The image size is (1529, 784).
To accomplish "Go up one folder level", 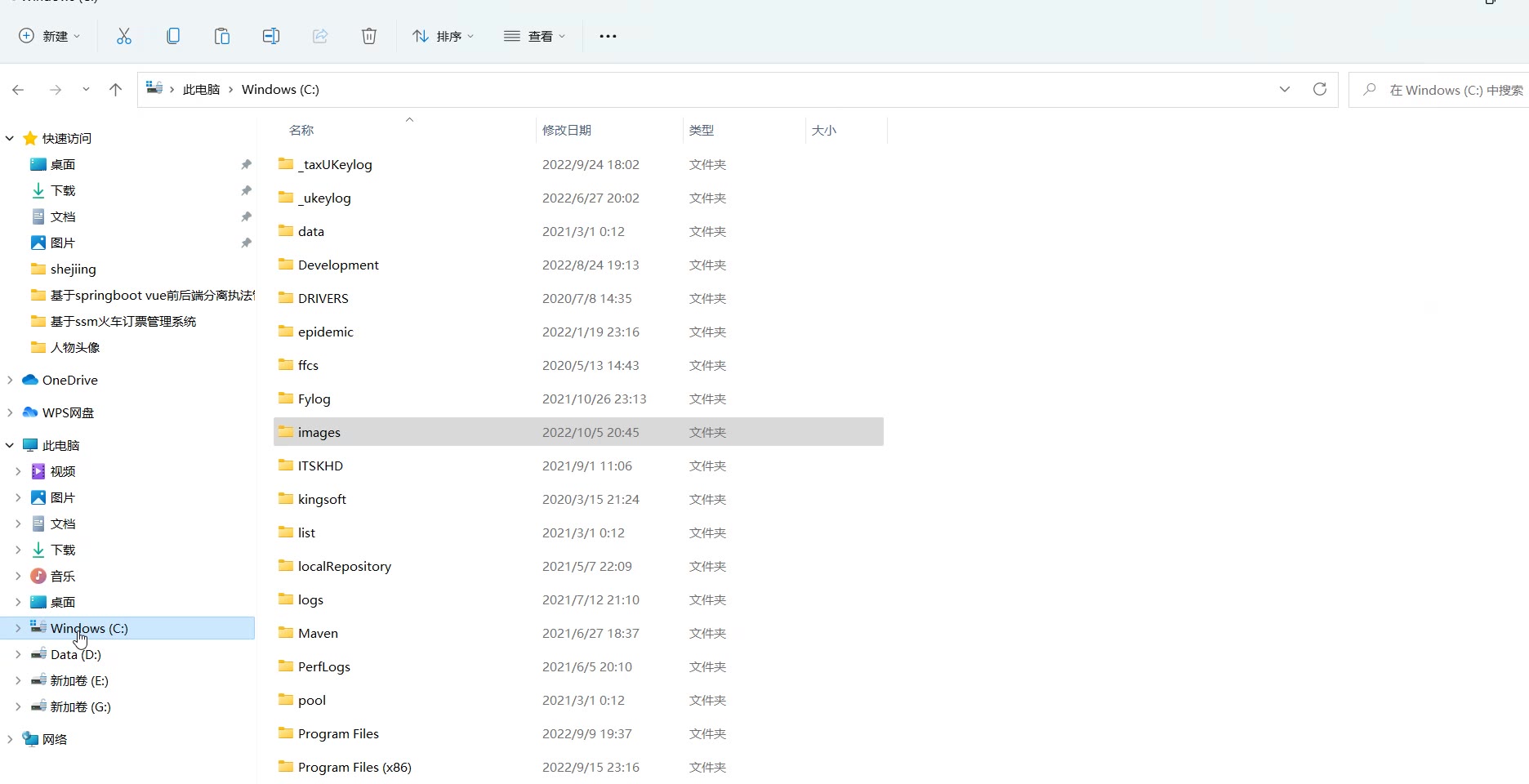I will tap(115, 90).
